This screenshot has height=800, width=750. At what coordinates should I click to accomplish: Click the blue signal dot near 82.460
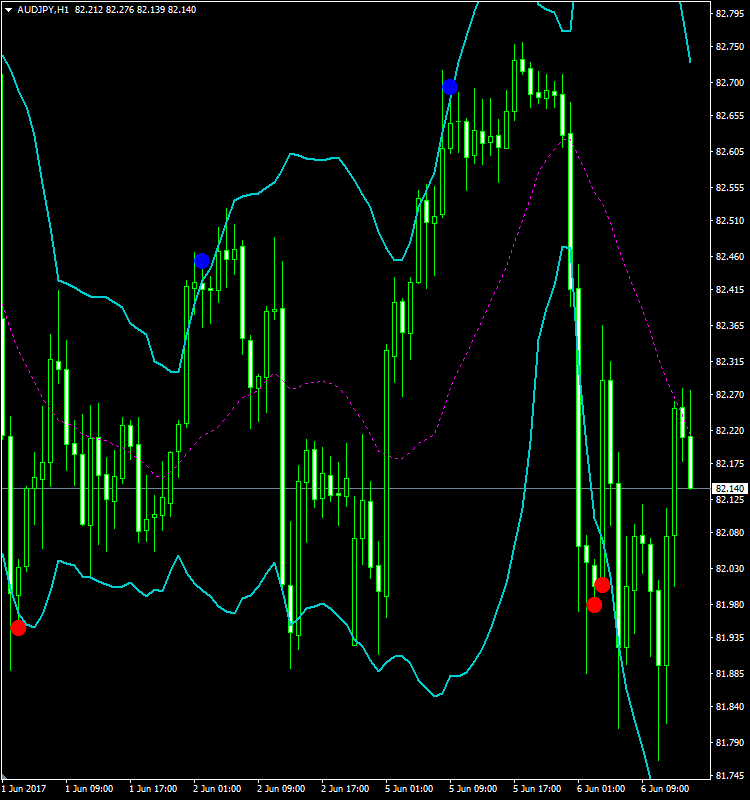pos(202,261)
